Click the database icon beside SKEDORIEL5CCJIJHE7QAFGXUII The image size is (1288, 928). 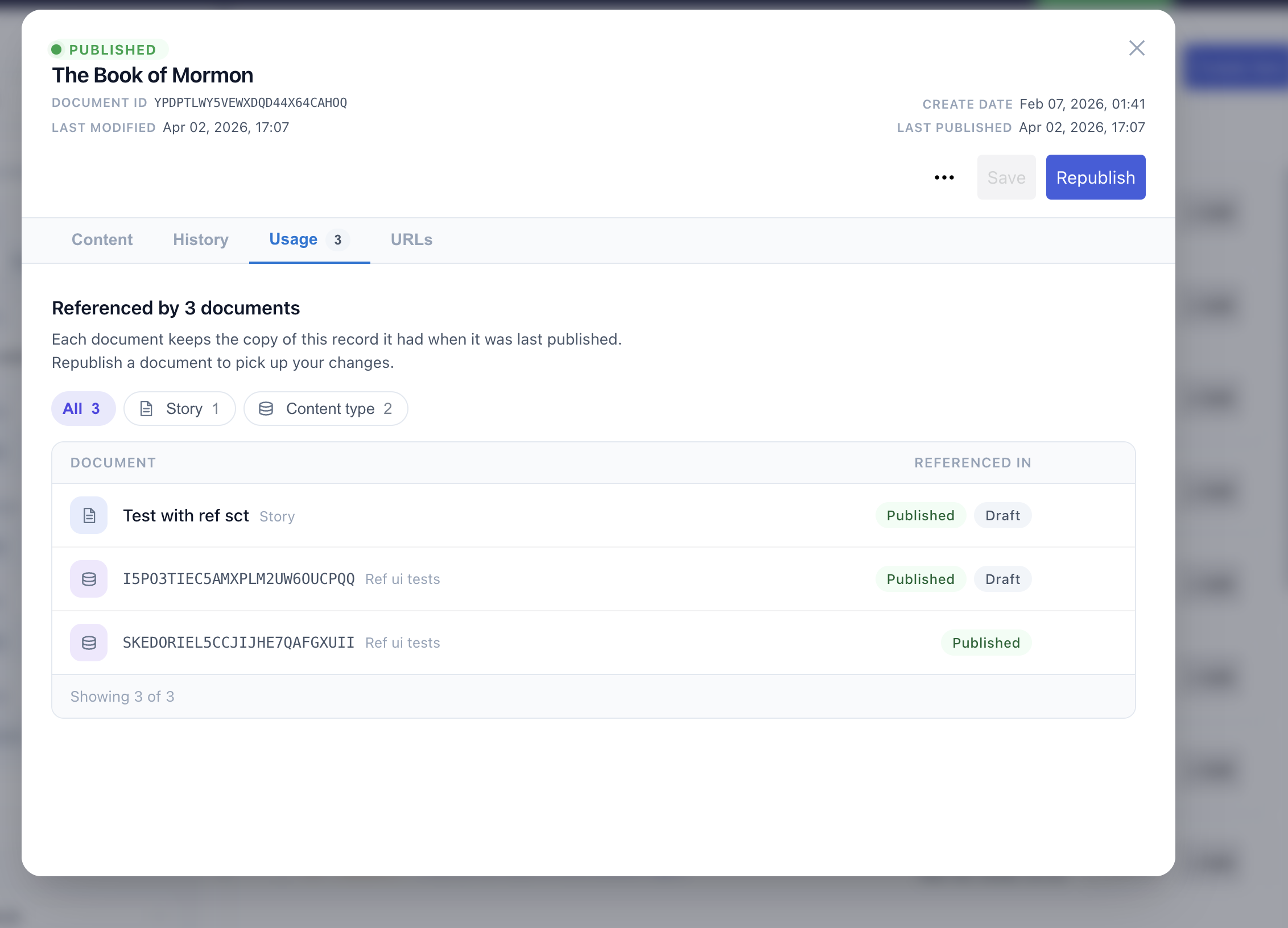click(x=89, y=643)
